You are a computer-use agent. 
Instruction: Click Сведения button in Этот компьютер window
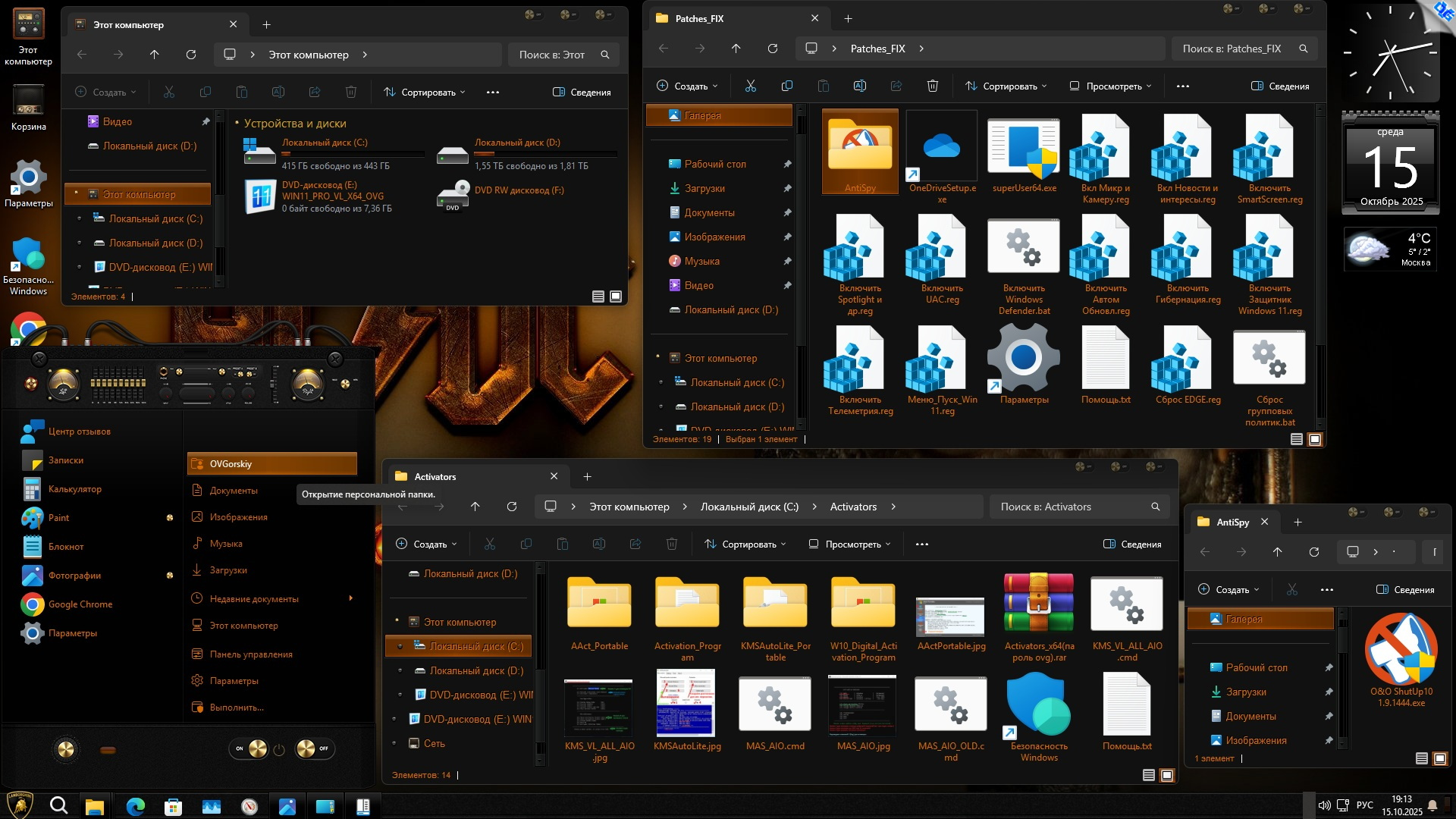(x=582, y=93)
